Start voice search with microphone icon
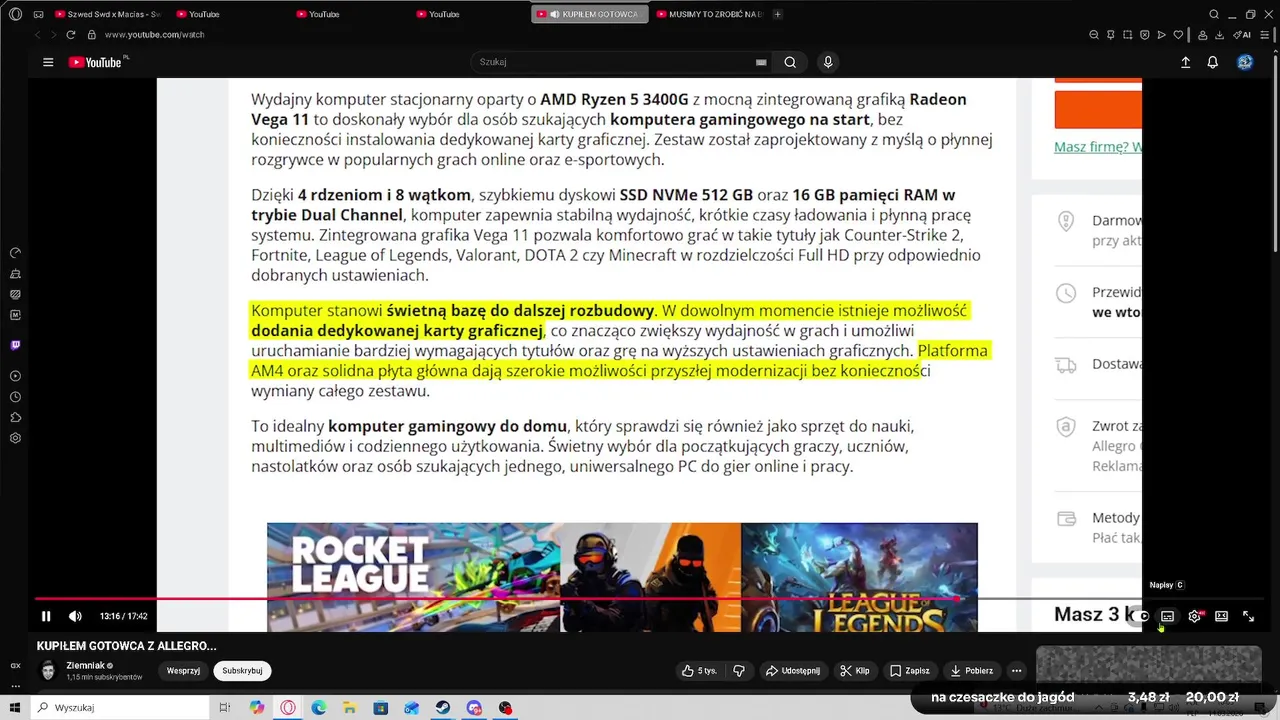The width and height of the screenshot is (1280, 720). pyautogui.click(x=827, y=62)
